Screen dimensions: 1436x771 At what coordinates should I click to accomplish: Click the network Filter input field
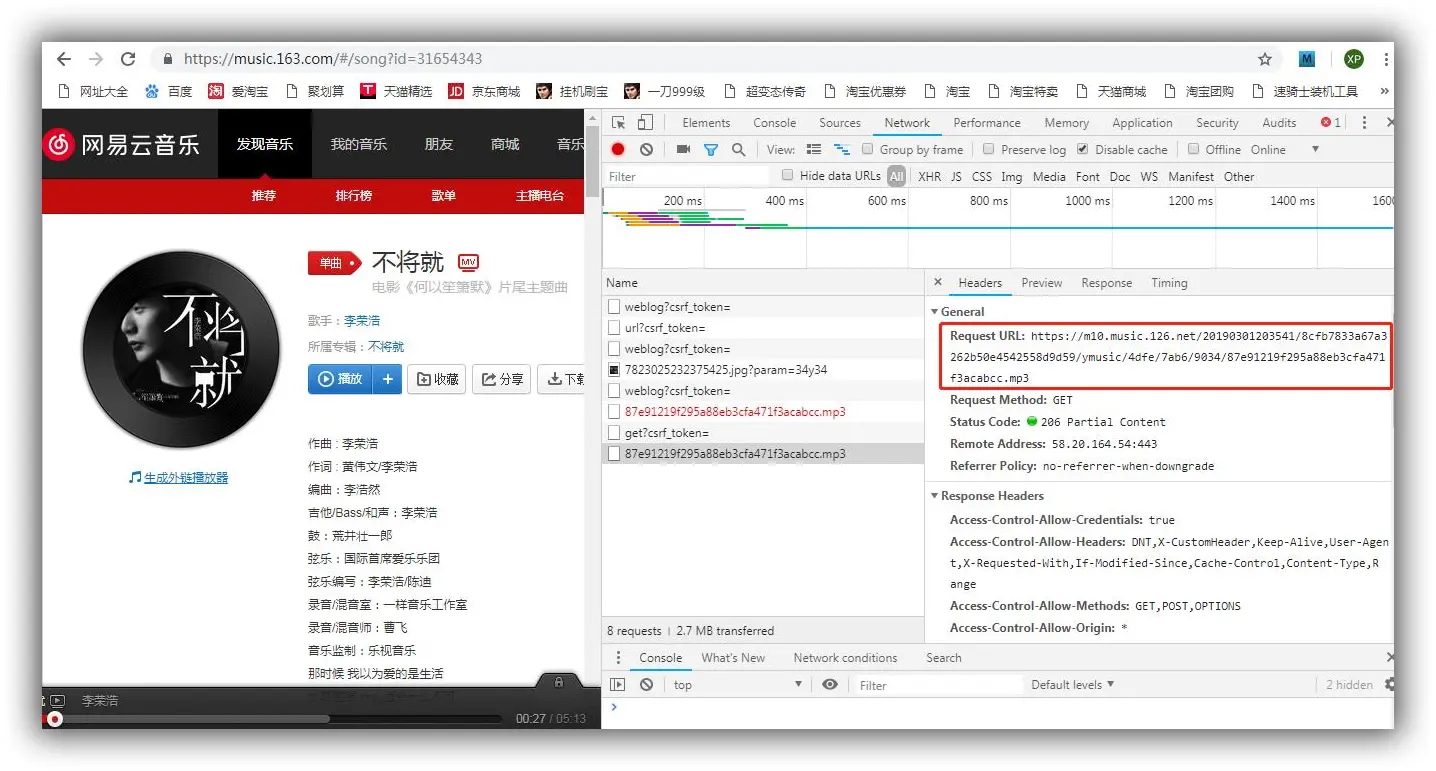coord(690,176)
